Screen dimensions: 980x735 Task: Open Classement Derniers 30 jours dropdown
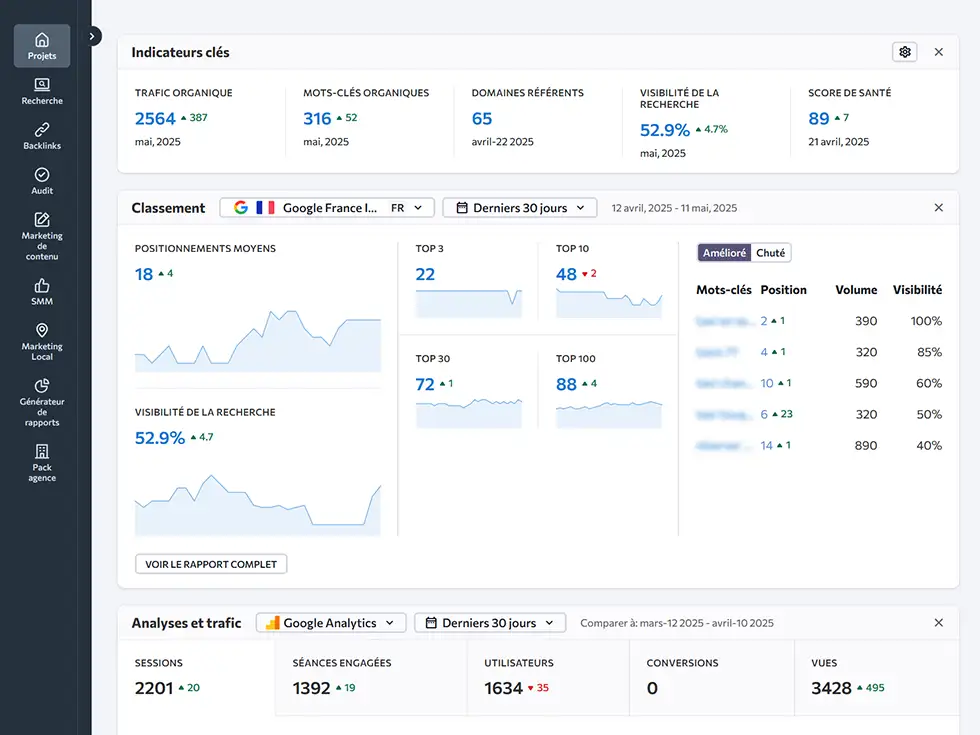[520, 208]
